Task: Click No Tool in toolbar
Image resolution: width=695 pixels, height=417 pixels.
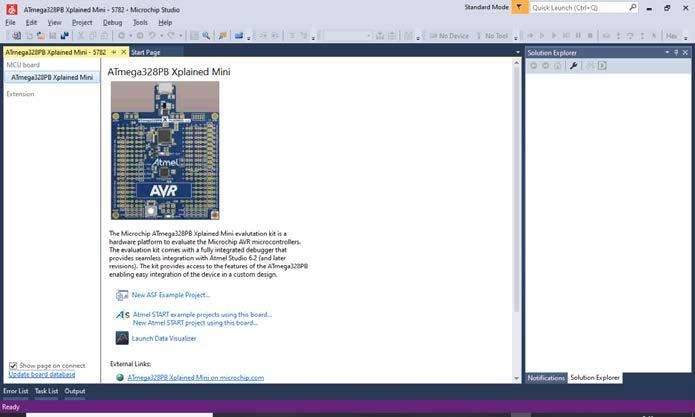Action: tap(492, 36)
